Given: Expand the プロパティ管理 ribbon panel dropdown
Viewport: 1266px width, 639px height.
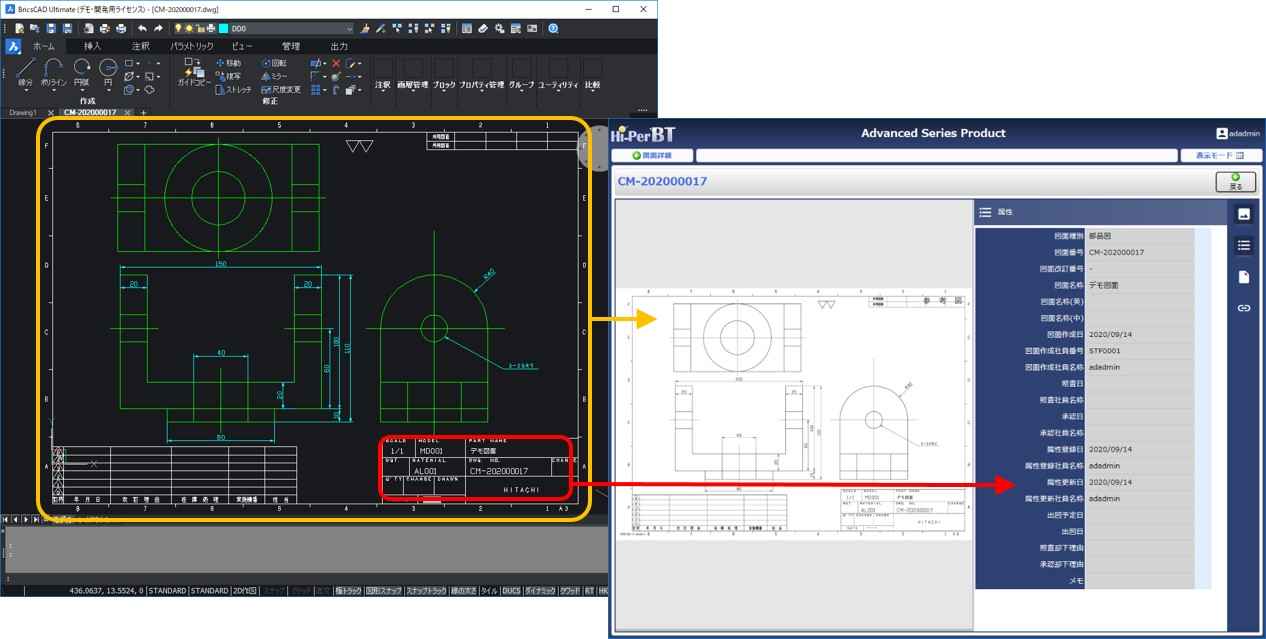Looking at the screenshot, I should (x=481, y=90).
